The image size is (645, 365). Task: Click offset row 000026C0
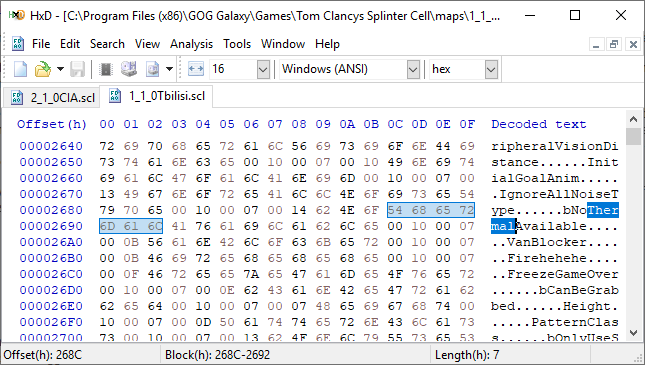pyautogui.click(x=51, y=274)
